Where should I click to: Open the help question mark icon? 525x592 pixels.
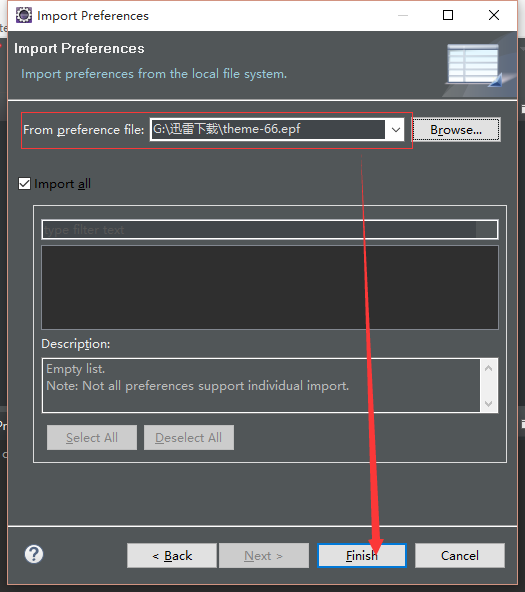coord(34,554)
